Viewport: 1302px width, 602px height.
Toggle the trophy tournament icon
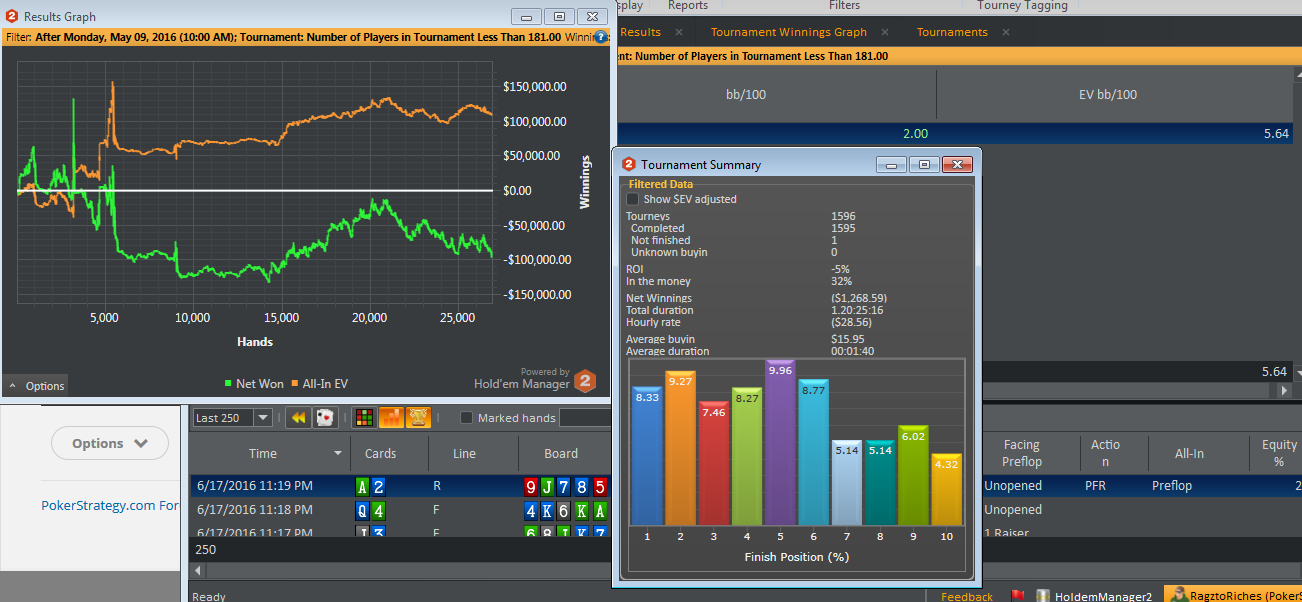pyautogui.click(x=418, y=418)
